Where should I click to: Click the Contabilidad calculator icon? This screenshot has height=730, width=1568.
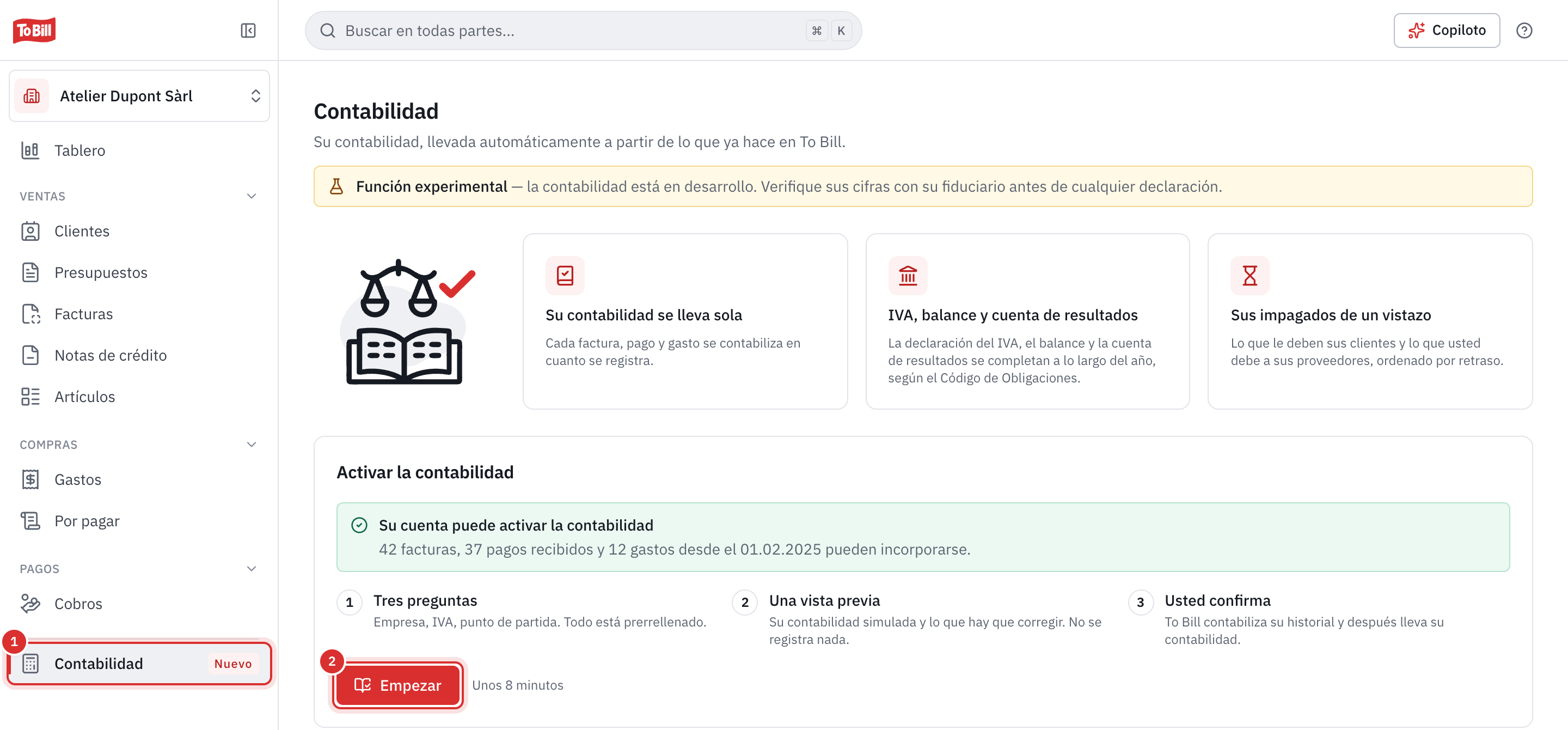pyautogui.click(x=30, y=664)
